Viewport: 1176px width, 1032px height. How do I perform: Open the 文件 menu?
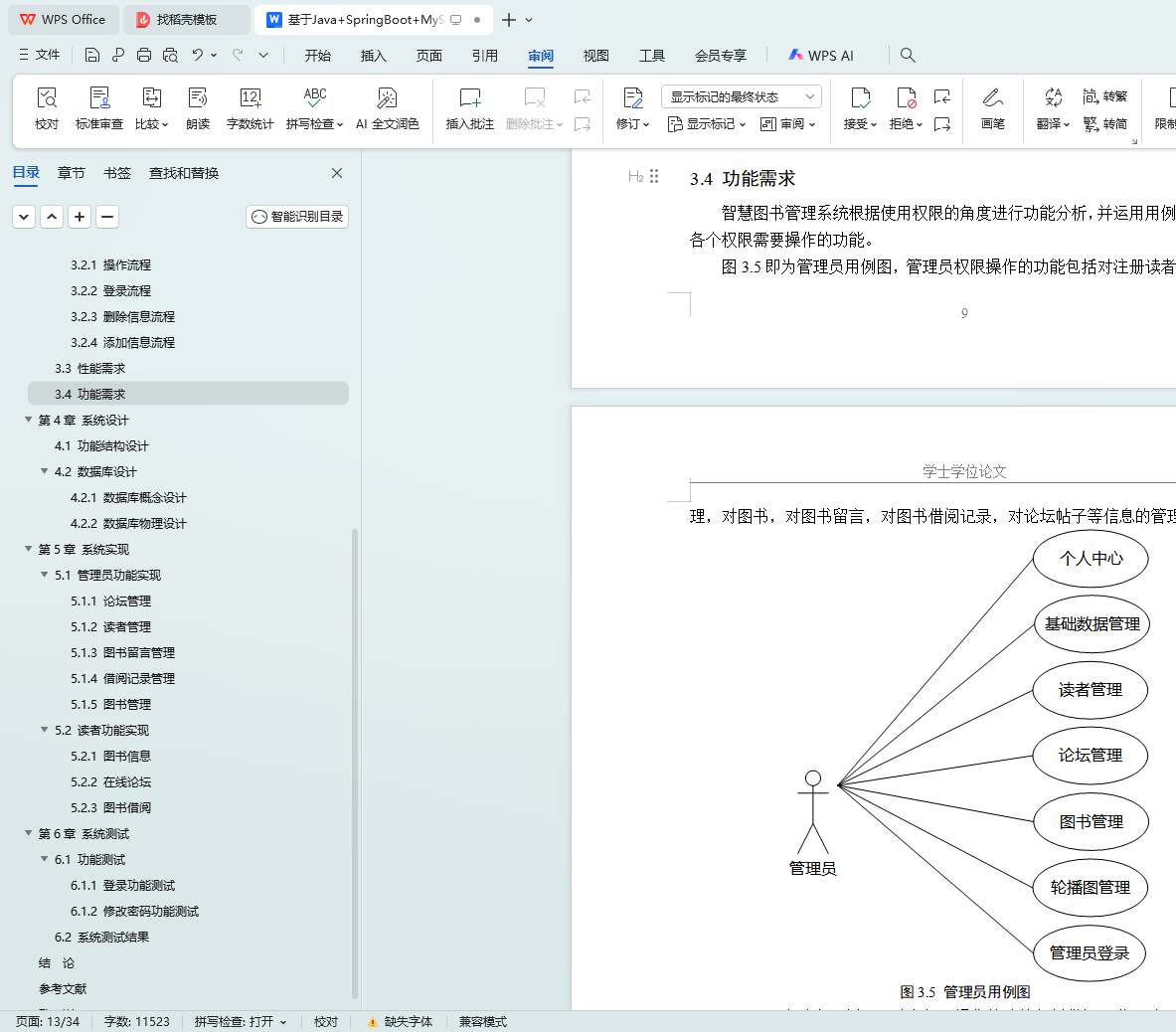39,55
